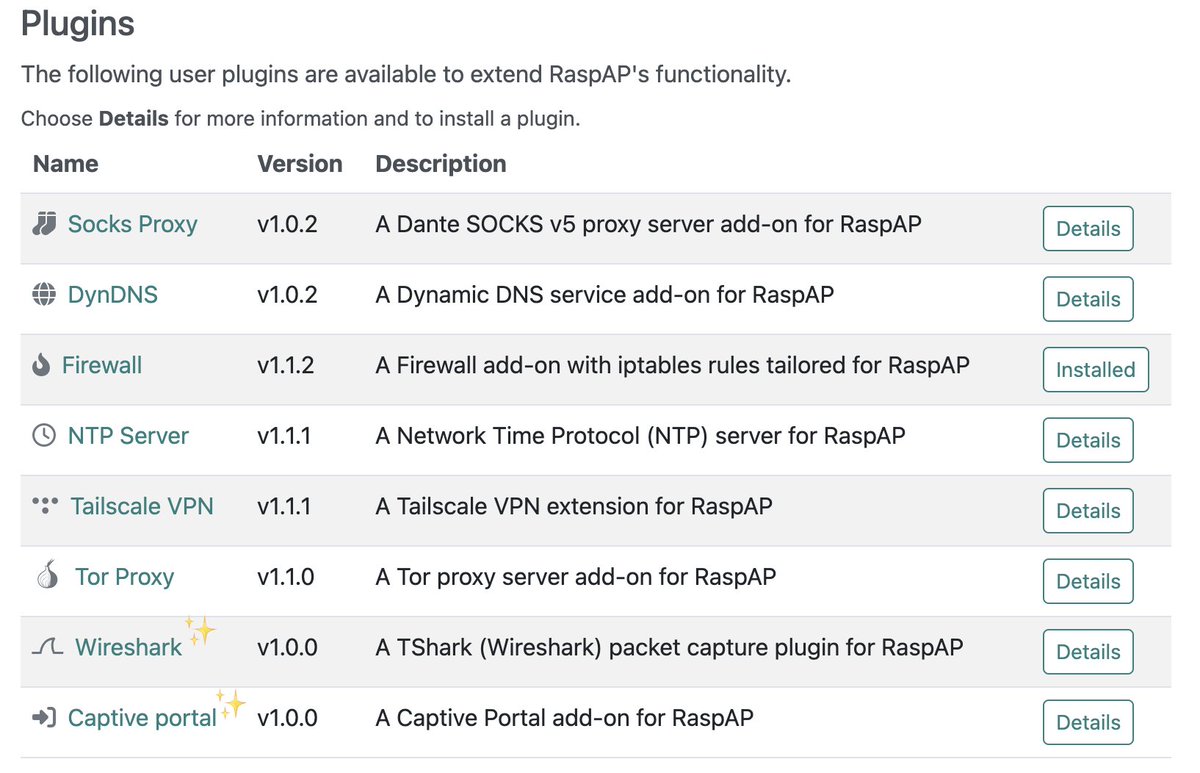
Task: Click the Version column header
Action: [300, 163]
